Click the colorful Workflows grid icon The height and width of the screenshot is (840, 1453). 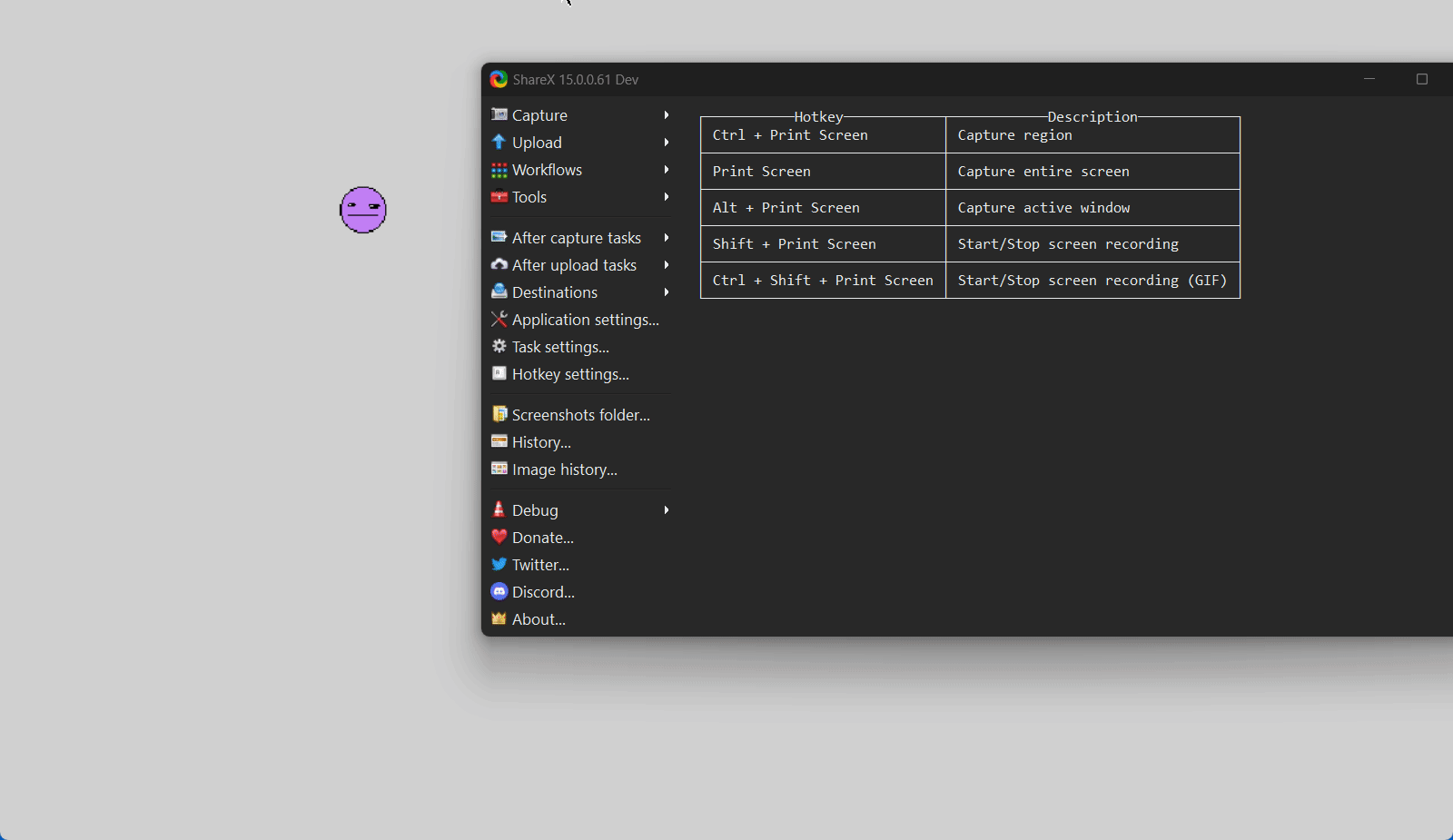pyautogui.click(x=499, y=170)
